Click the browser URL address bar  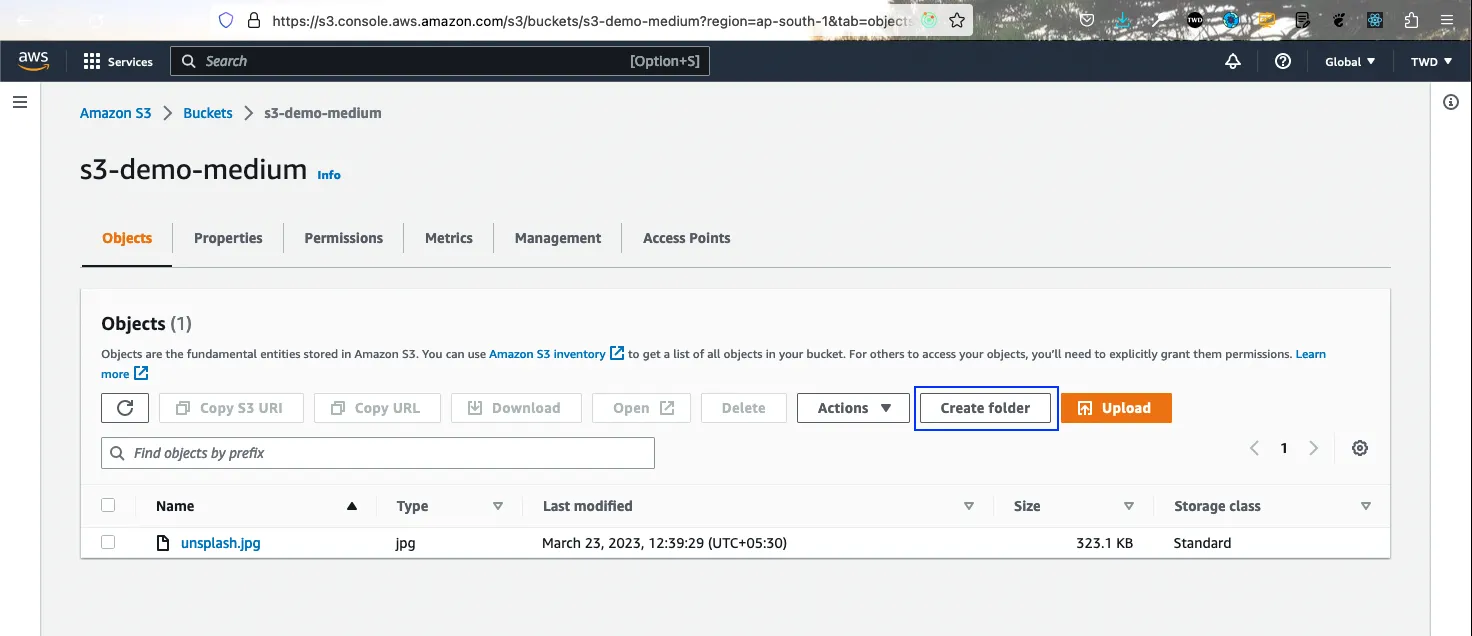click(x=590, y=20)
